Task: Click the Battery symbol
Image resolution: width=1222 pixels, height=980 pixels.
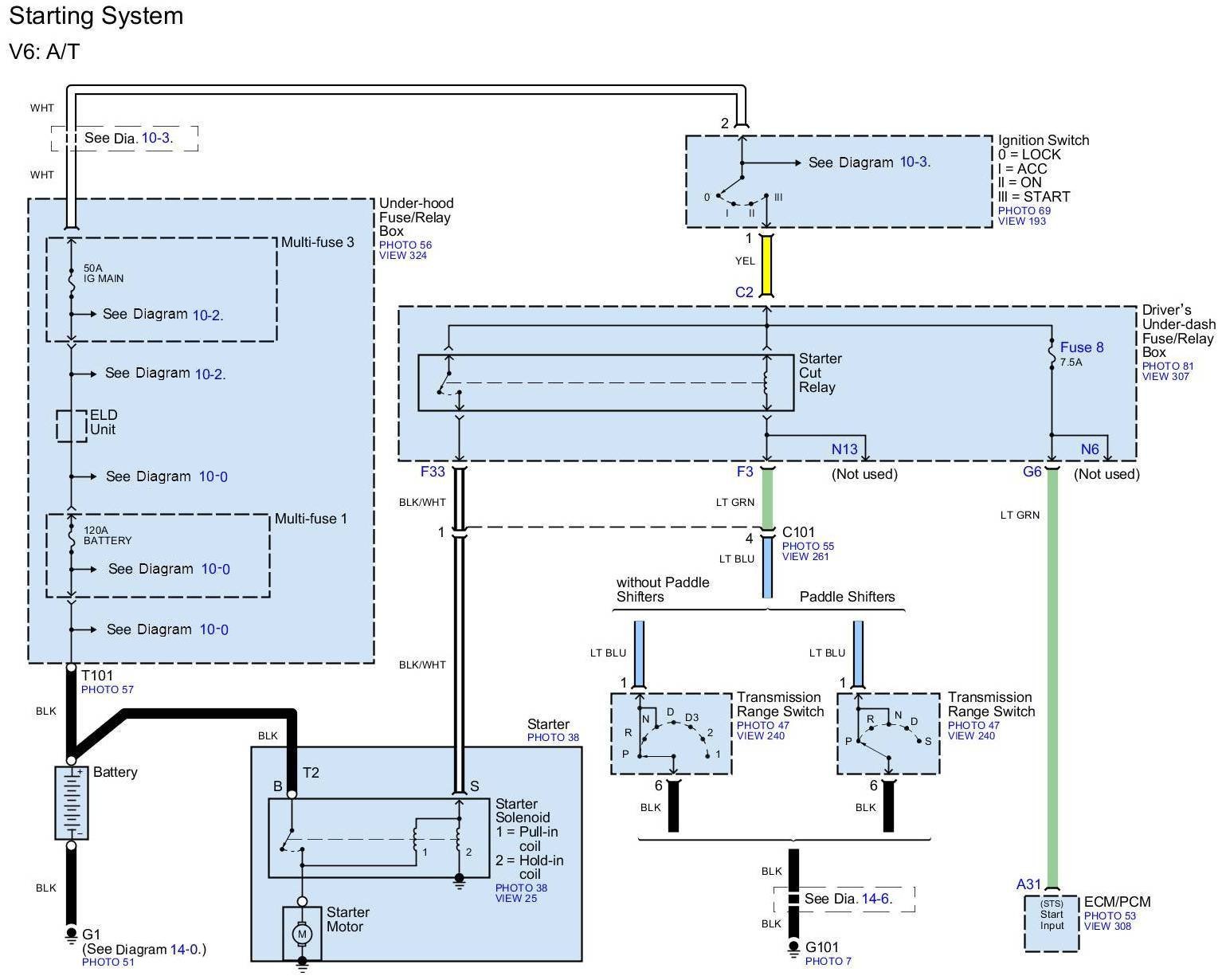Action: tap(71, 802)
